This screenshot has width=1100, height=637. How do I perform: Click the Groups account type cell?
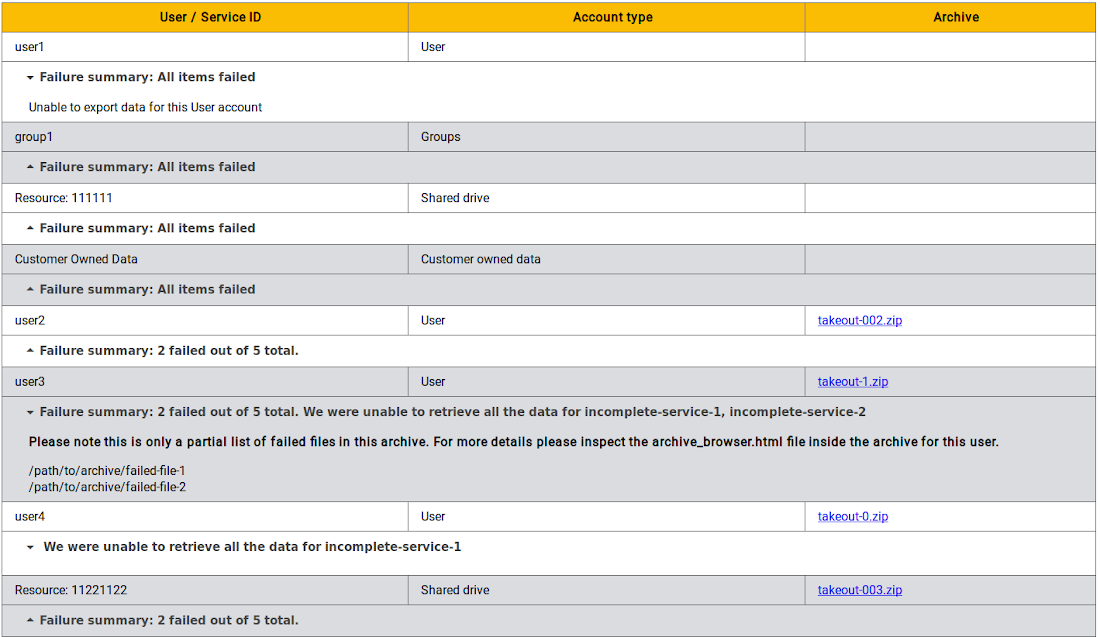click(x=440, y=137)
